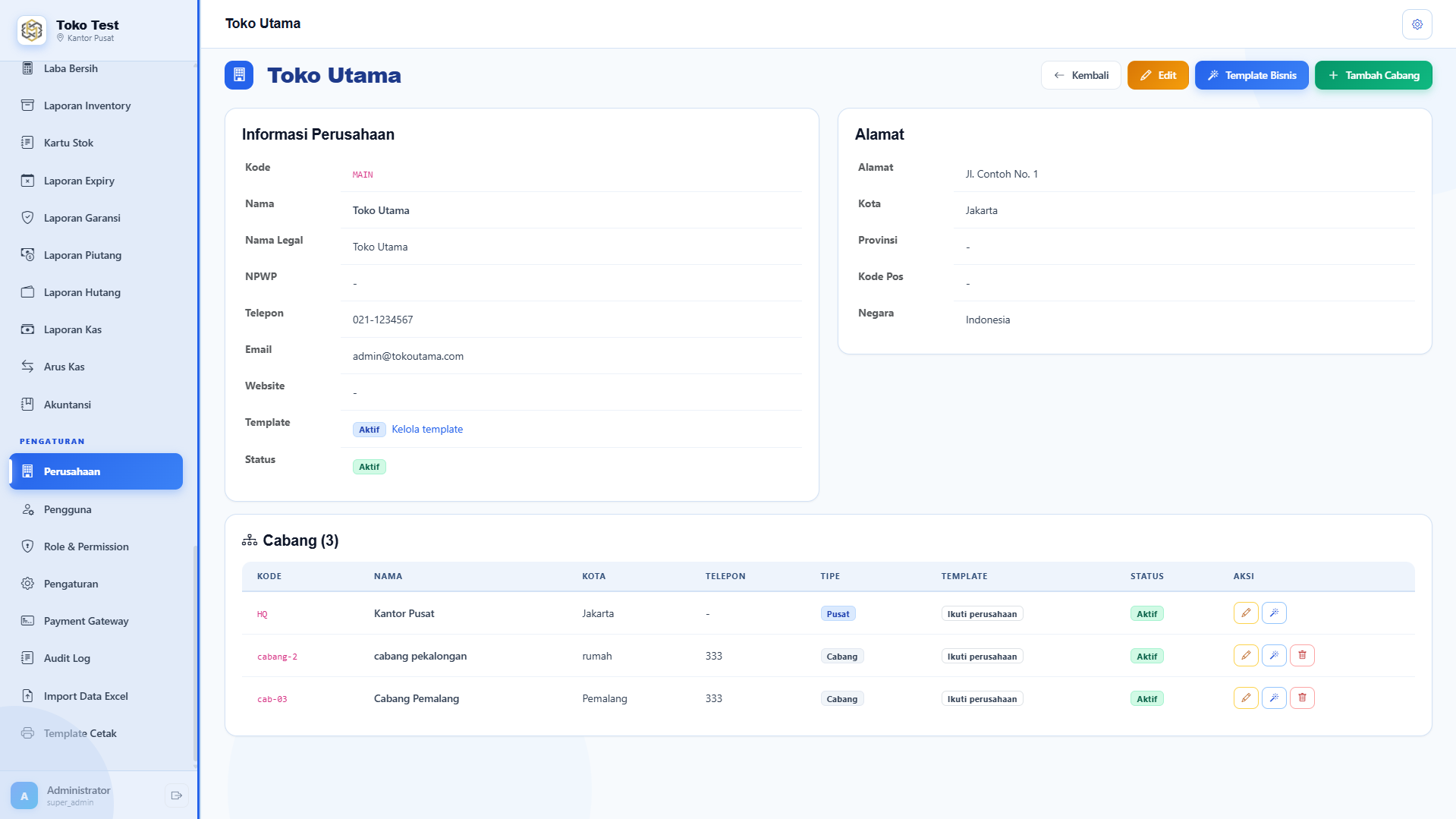
Task: Click edit pencil icon for cabang pekalongan row
Action: [1246, 656]
